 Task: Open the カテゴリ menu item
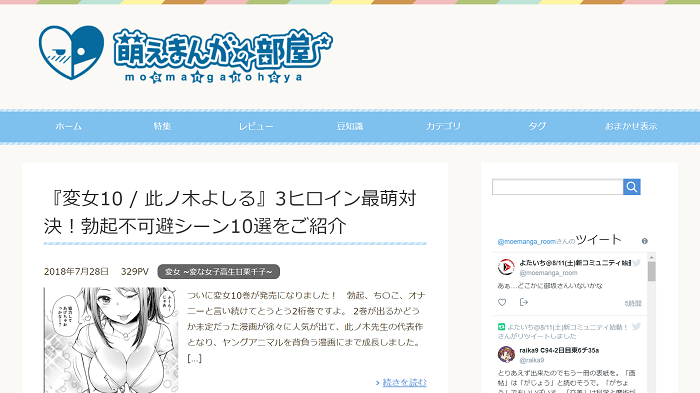443,126
